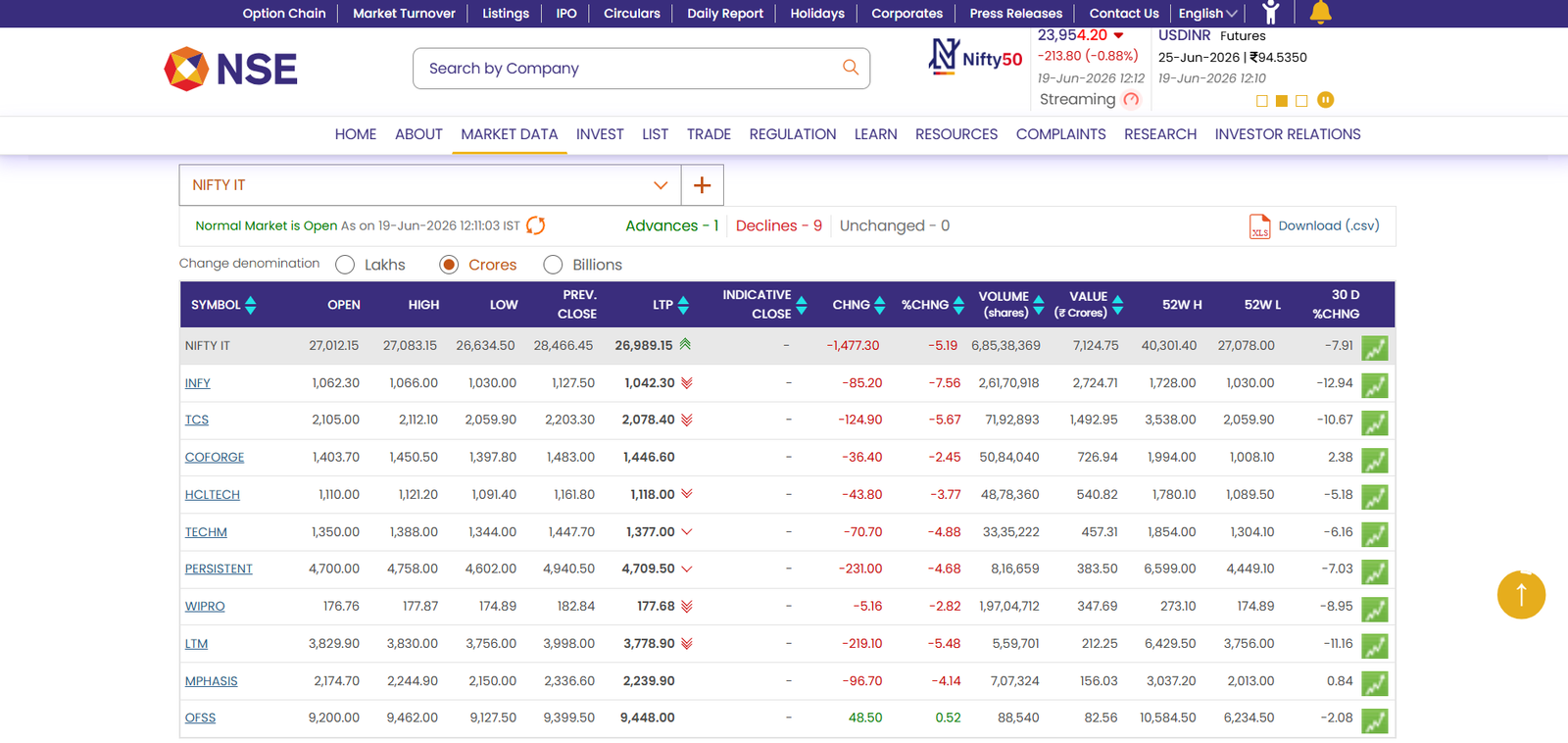
Task: Click the Nifty50 logo
Action: click(x=975, y=58)
